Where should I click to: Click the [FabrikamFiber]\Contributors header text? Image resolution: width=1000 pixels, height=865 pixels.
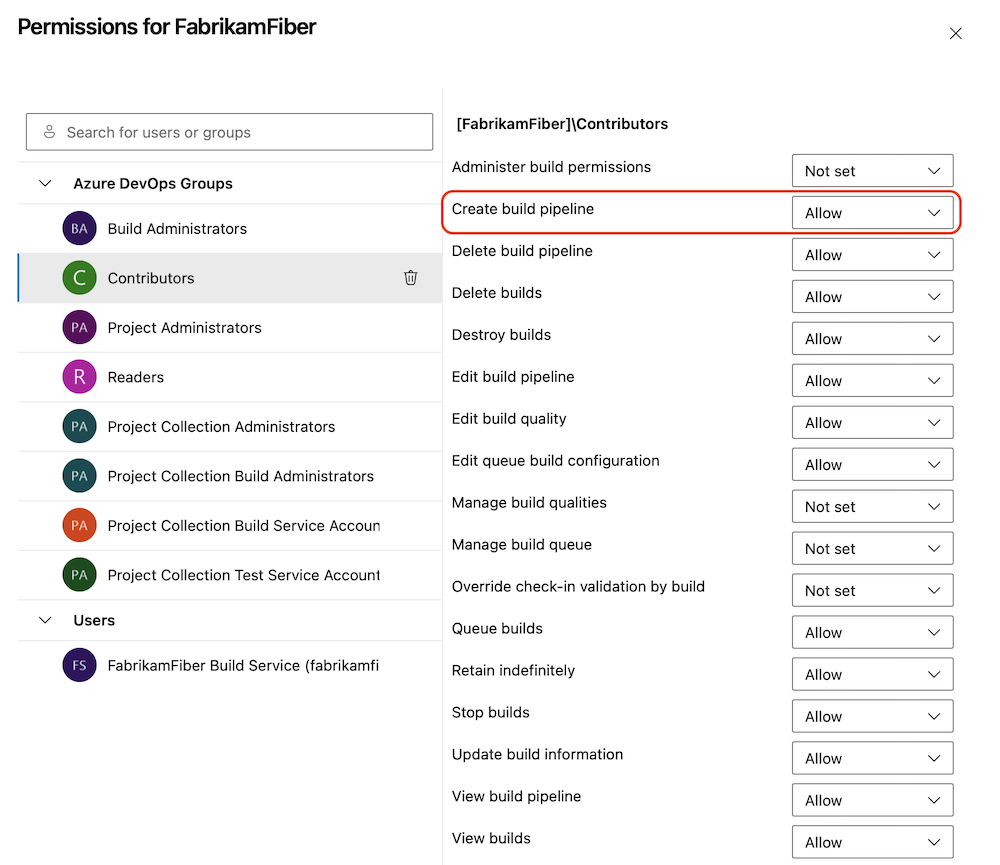[x=562, y=124]
